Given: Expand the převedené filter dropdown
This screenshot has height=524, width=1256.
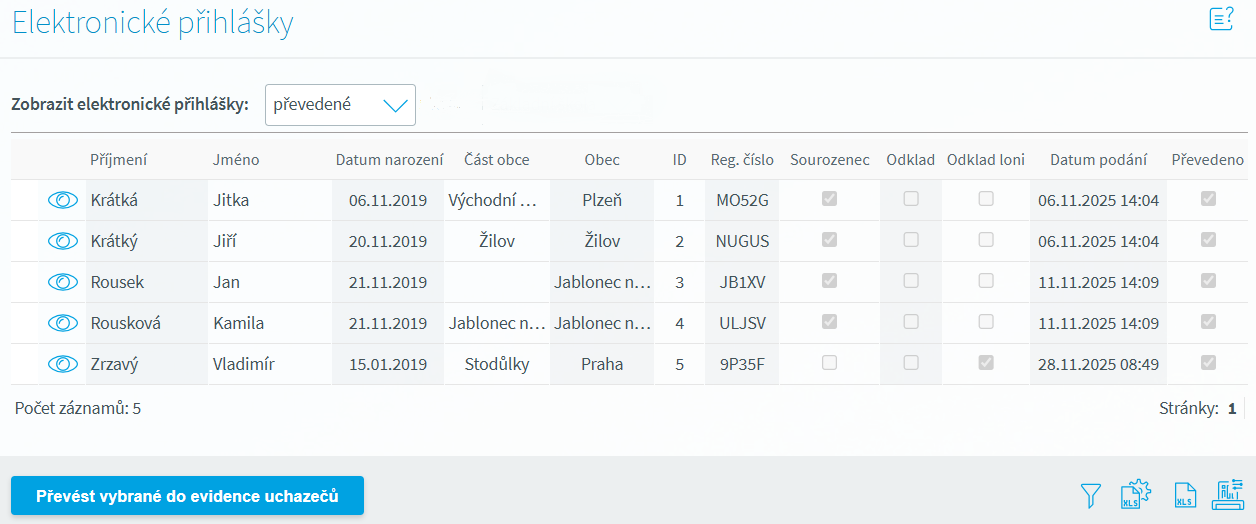Looking at the screenshot, I should pos(340,105).
